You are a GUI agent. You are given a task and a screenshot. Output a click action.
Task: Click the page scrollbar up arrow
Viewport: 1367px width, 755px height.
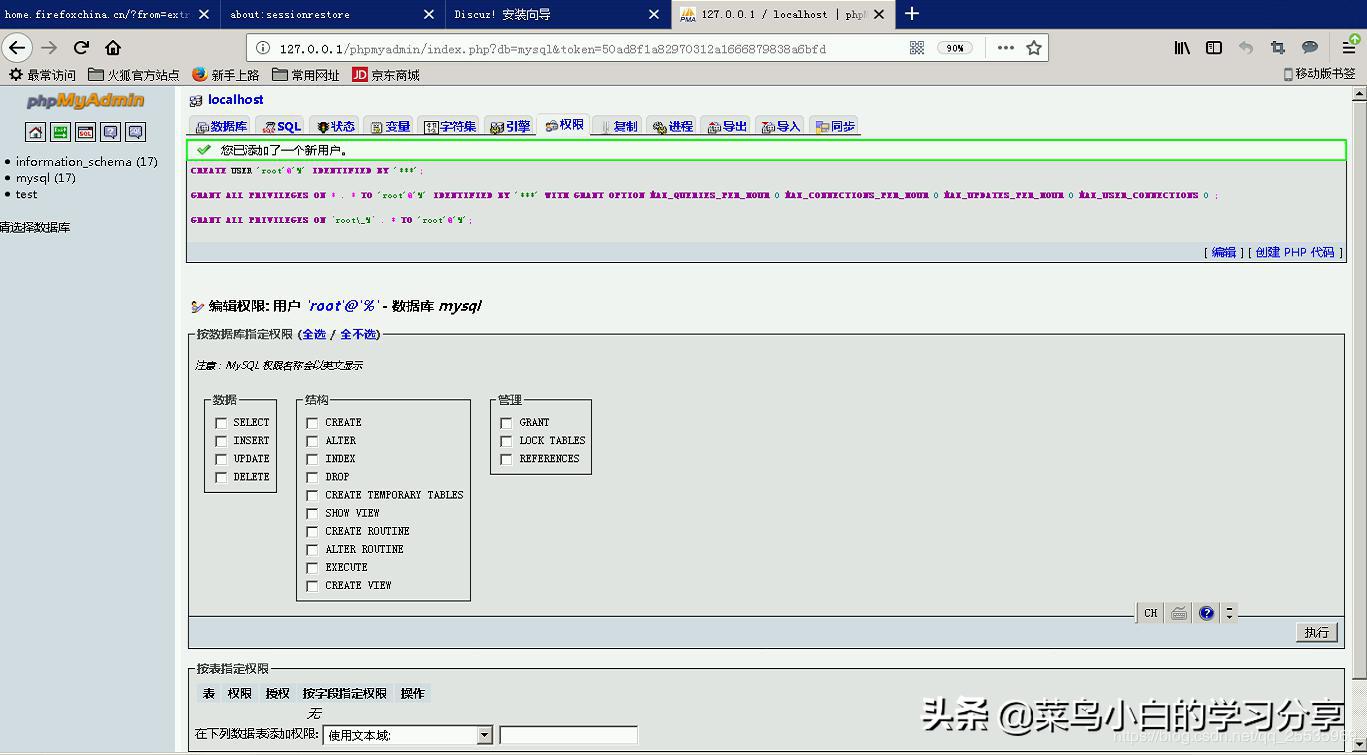1359,94
